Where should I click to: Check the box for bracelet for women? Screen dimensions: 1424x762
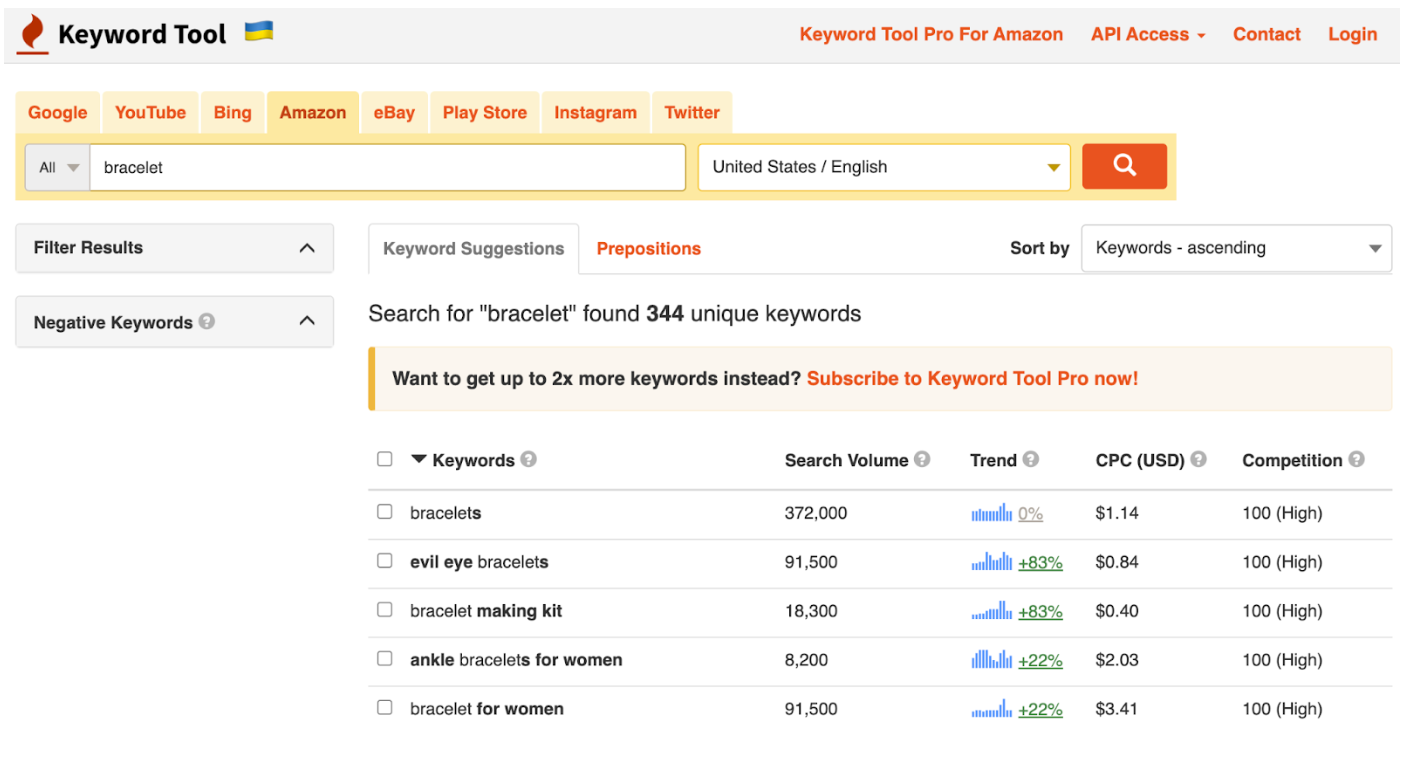pos(385,707)
